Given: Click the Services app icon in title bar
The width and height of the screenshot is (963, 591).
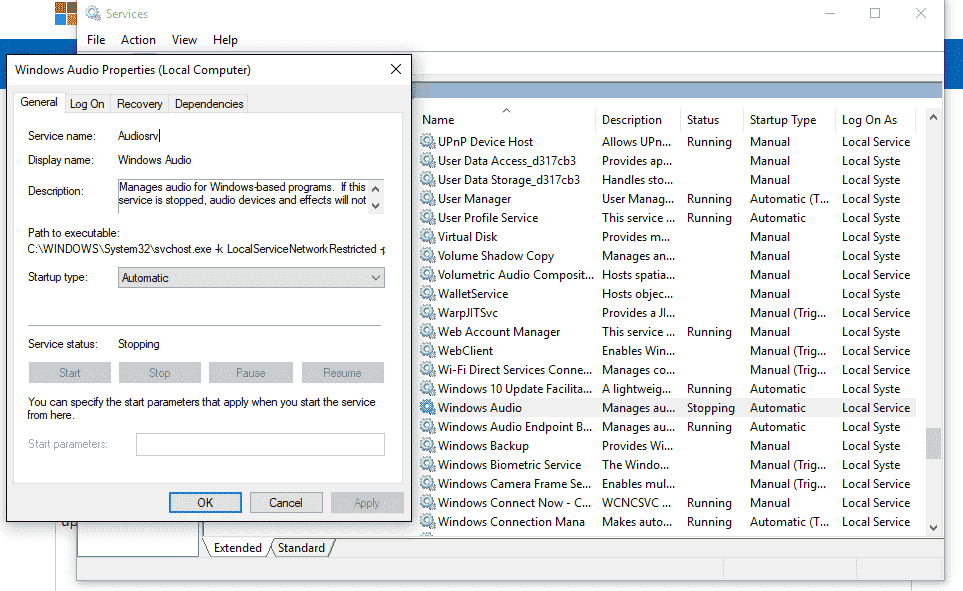Looking at the screenshot, I should [93, 14].
